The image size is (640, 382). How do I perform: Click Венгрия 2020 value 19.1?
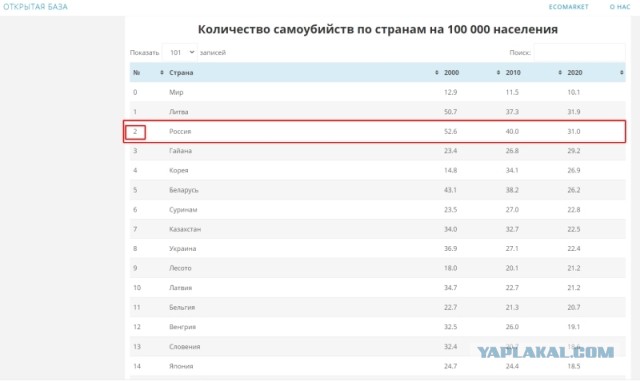pyautogui.click(x=574, y=327)
